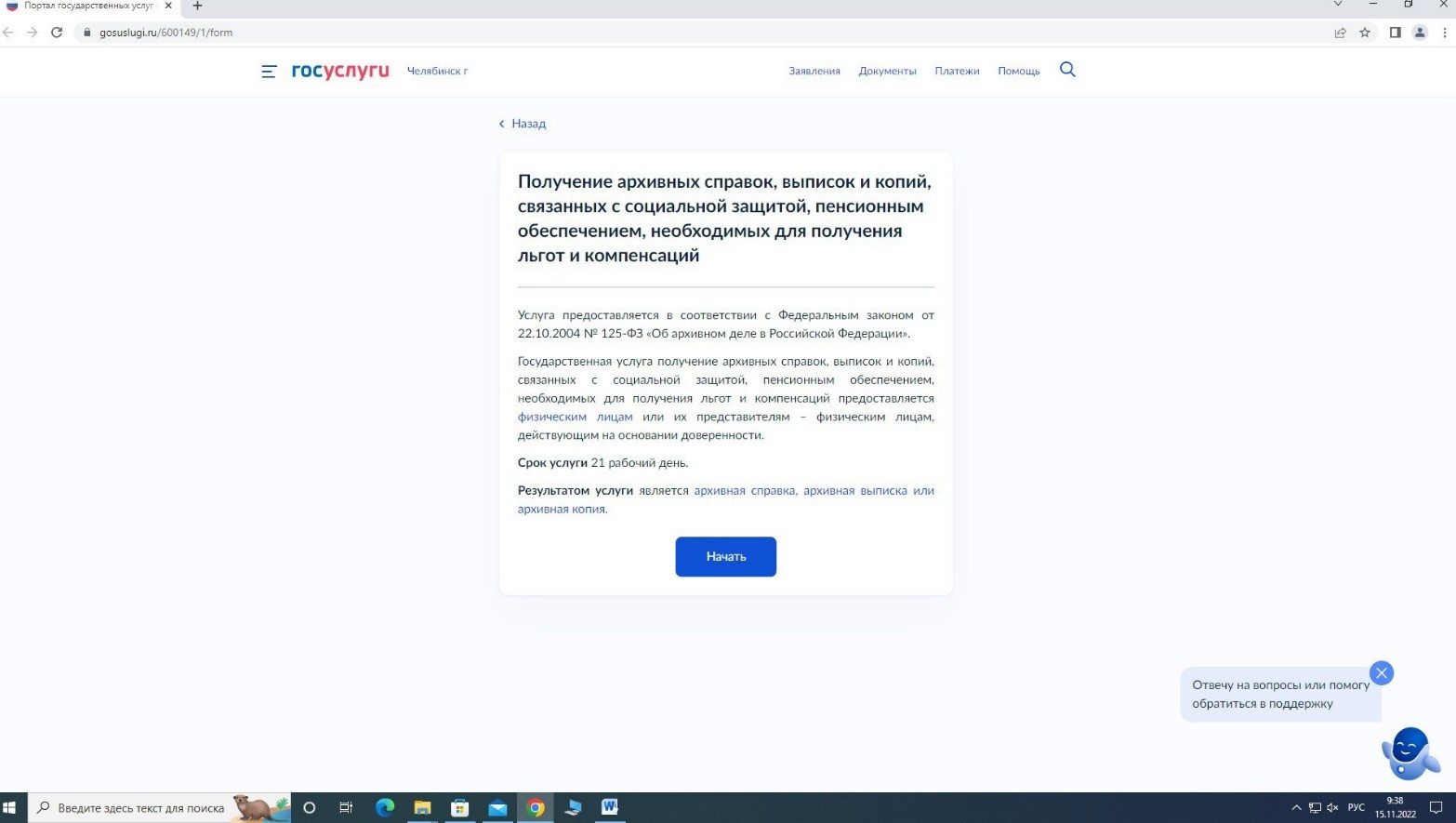The width and height of the screenshot is (1456, 823).
Task: Toggle the browser side panel
Action: click(x=1395, y=33)
